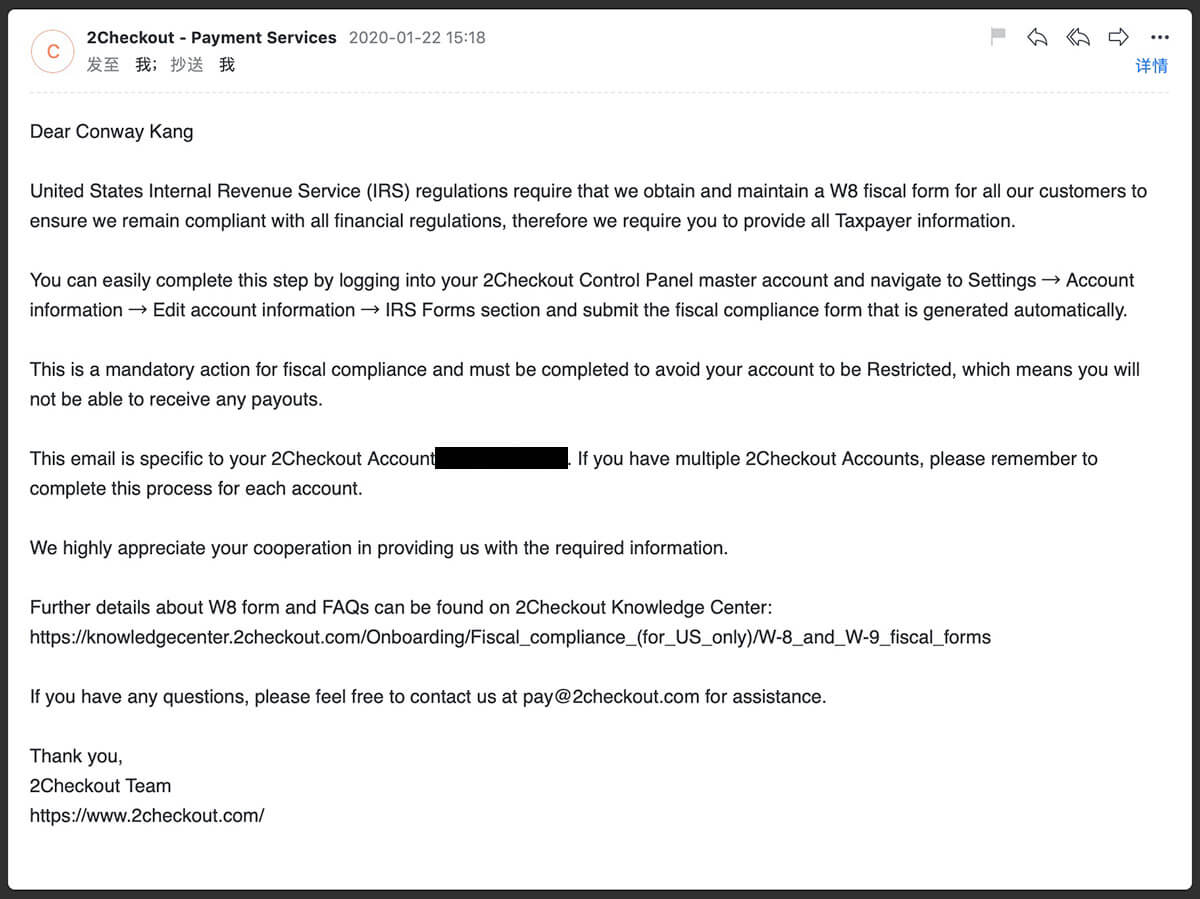This screenshot has width=1200, height=899.
Task: Open the 2Checkout Knowledge Center URL
Action: pos(510,637)
